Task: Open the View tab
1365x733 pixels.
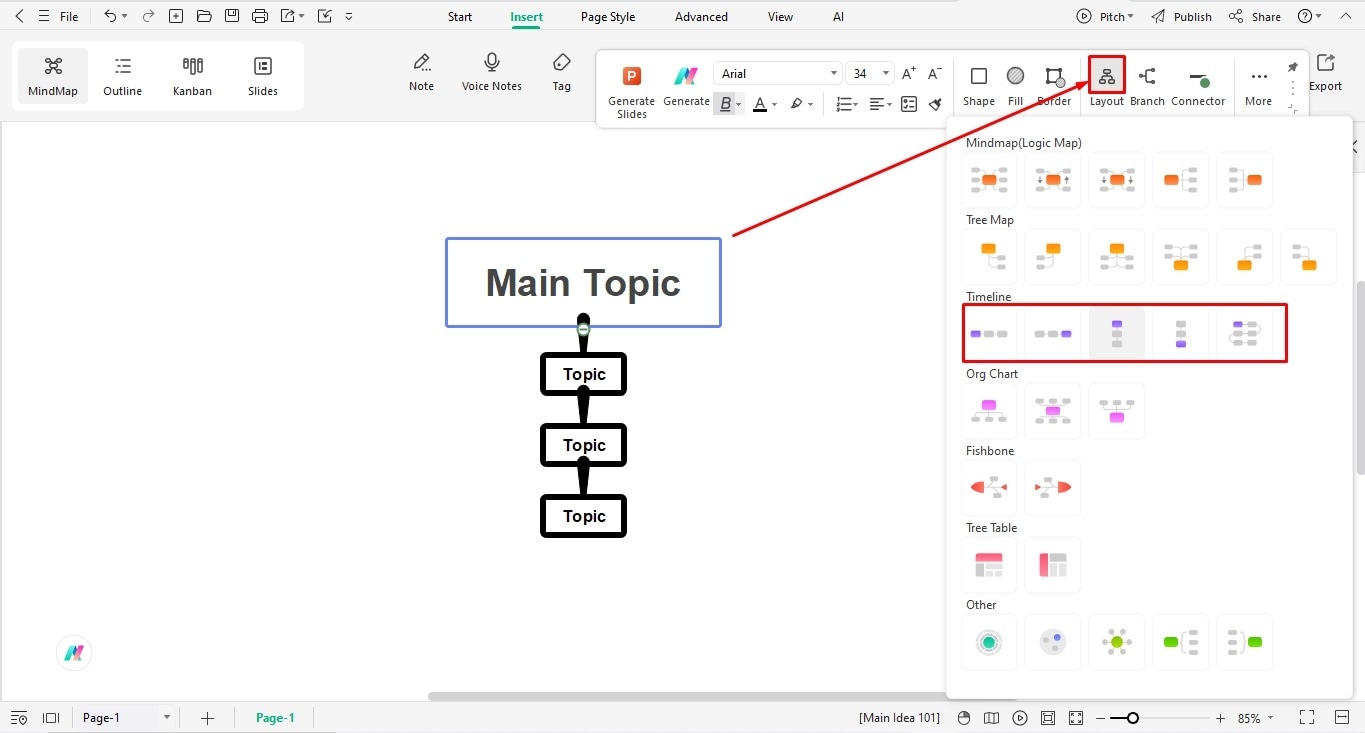Action: pyautogui.click(x=780, y=17)
